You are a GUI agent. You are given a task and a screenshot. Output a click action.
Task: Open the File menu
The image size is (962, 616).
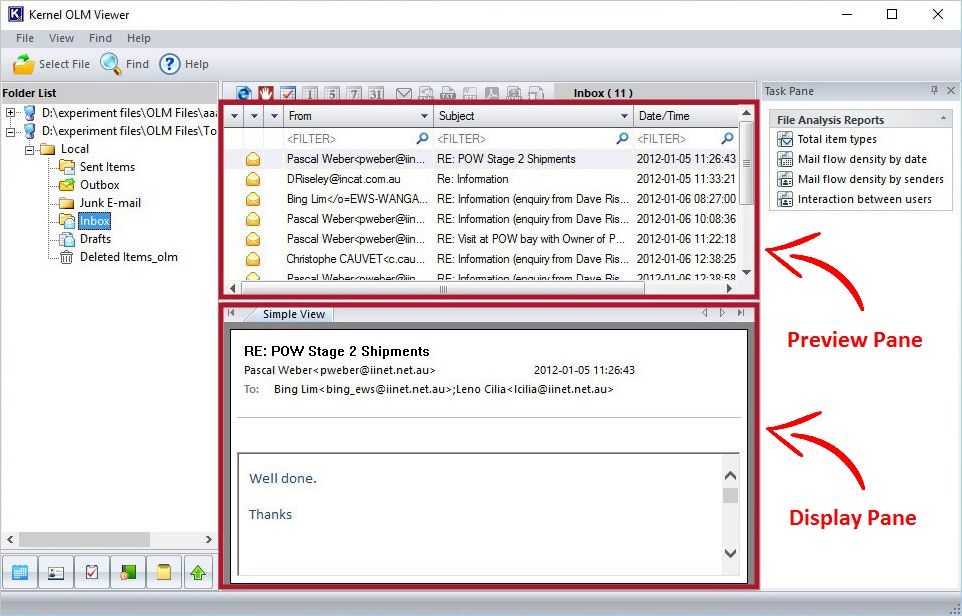click(x=25, y=38)
